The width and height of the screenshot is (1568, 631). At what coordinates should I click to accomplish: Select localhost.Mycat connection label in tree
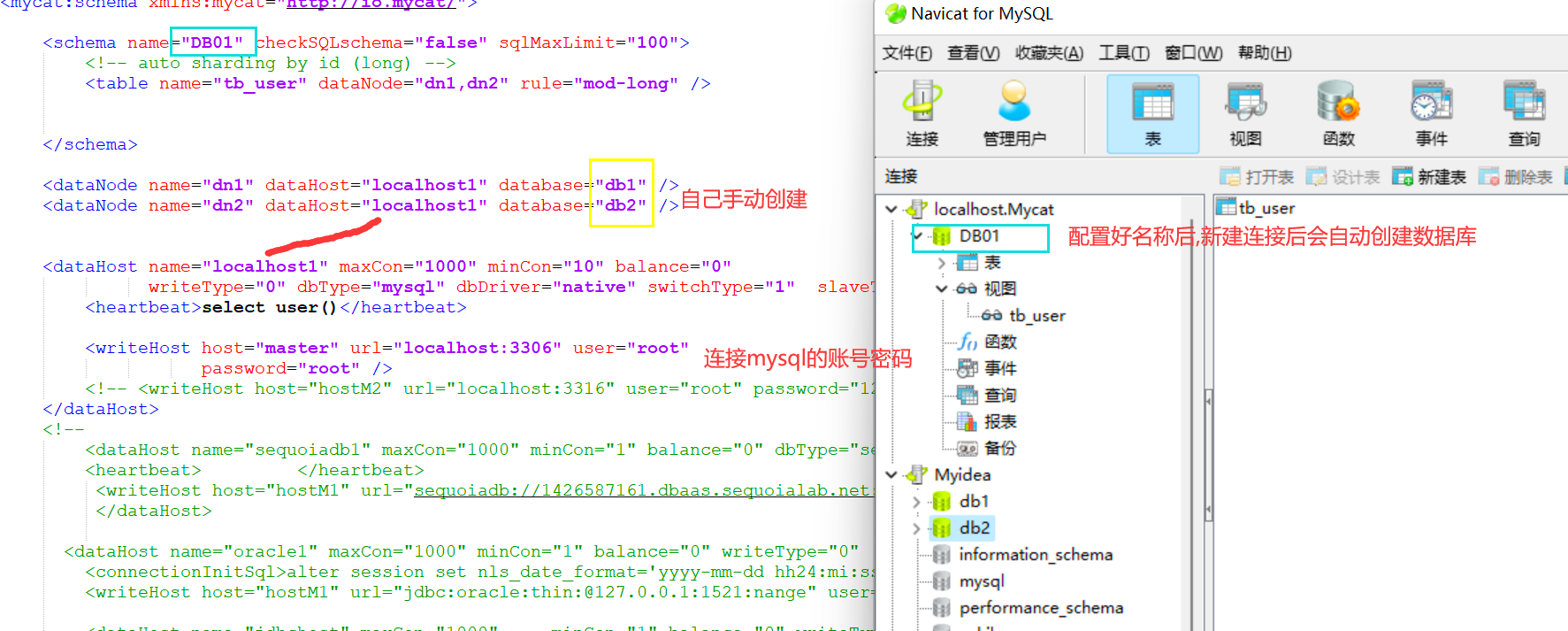click(x=994, y=210)
